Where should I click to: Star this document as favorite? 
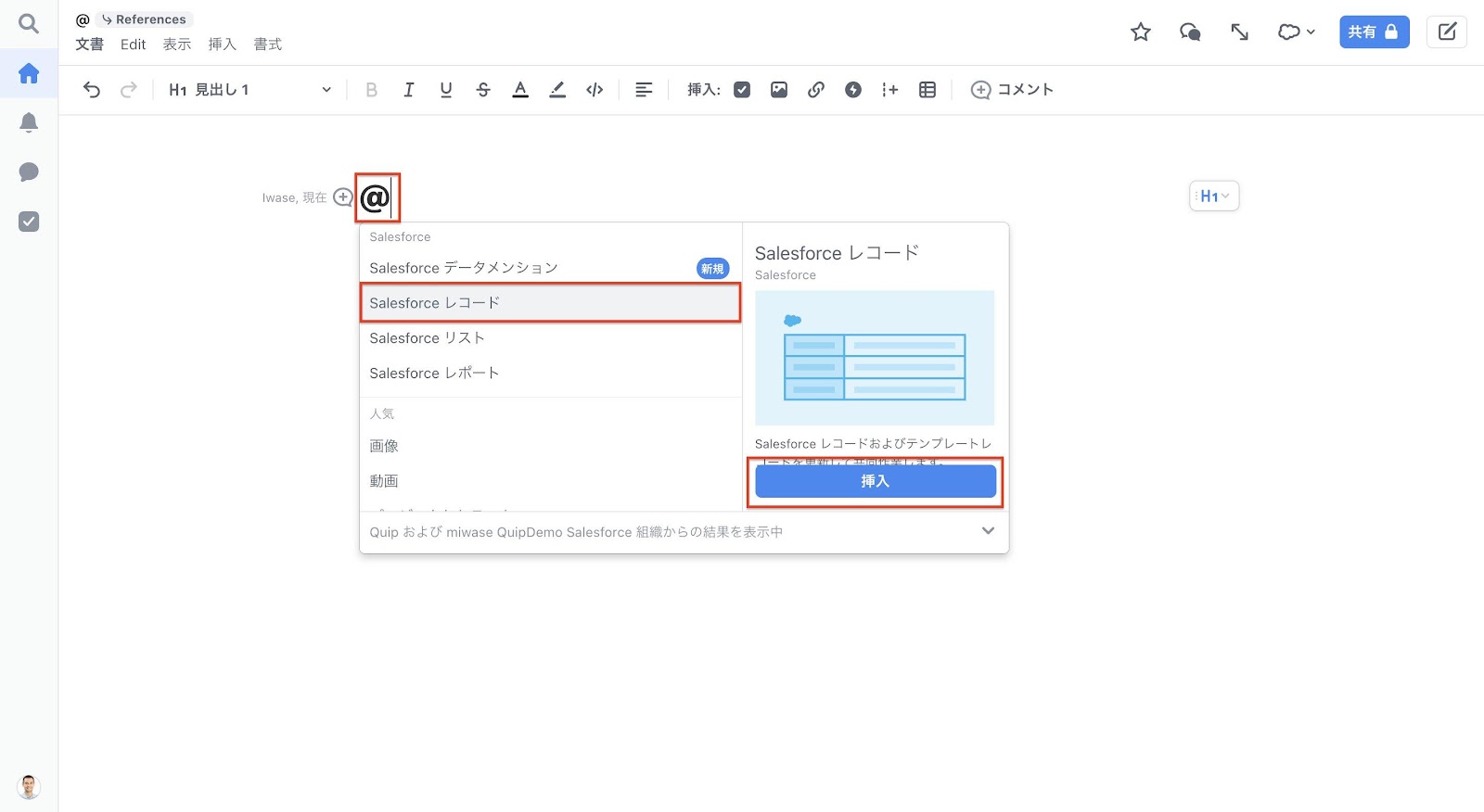coord(1141,32)
